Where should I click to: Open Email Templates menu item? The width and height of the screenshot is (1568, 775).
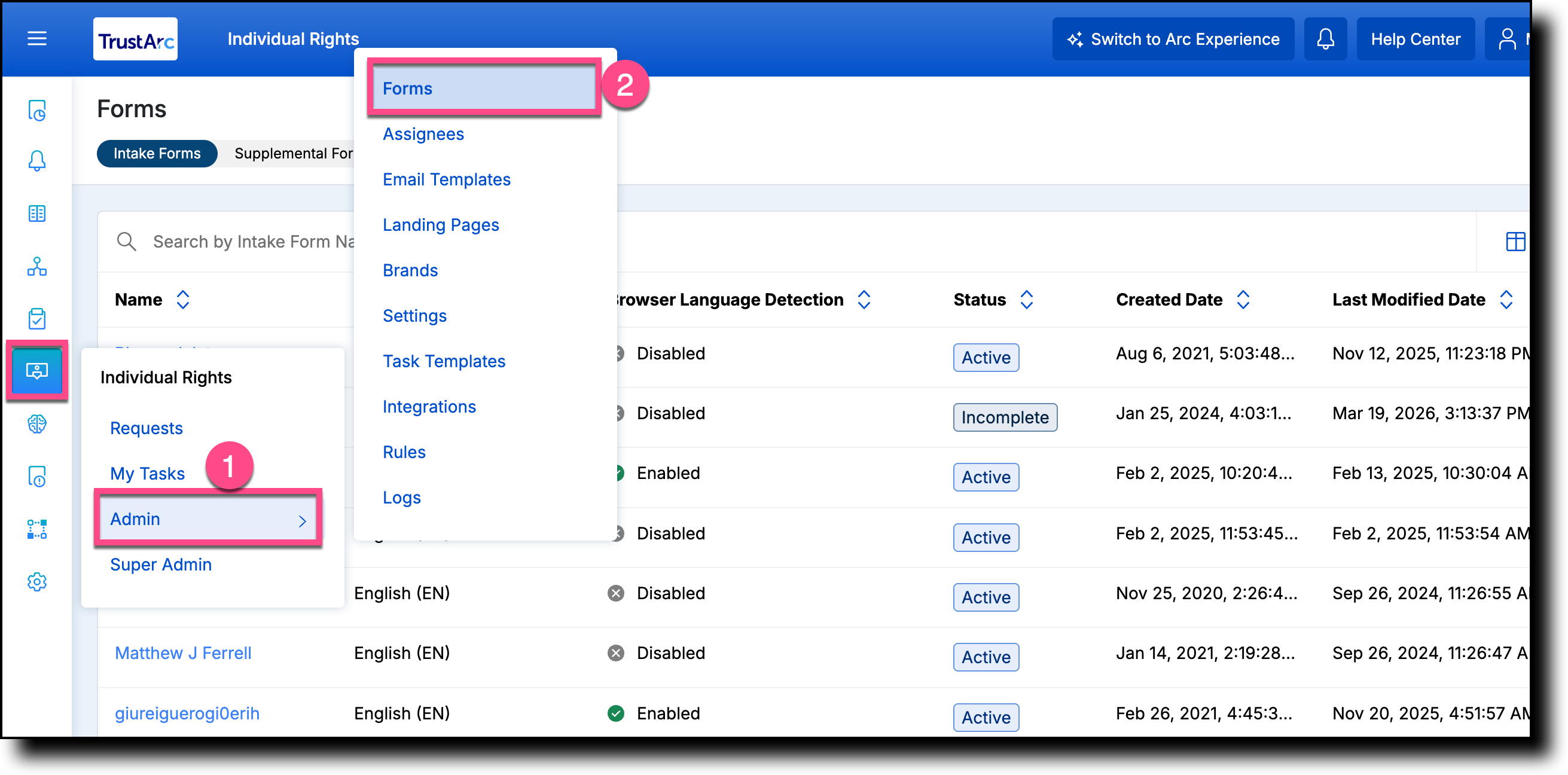(446, 179)
